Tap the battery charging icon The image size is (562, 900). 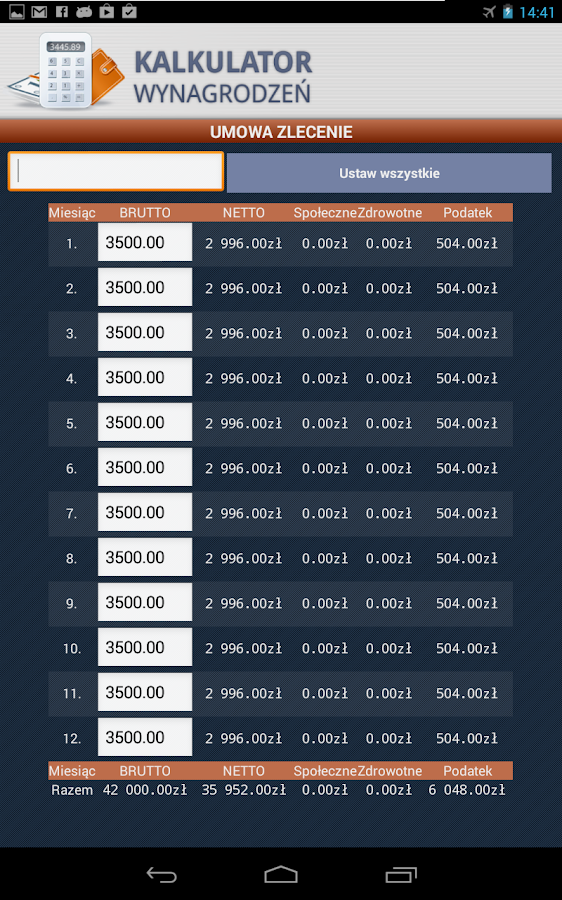click(x=507, y=11)
